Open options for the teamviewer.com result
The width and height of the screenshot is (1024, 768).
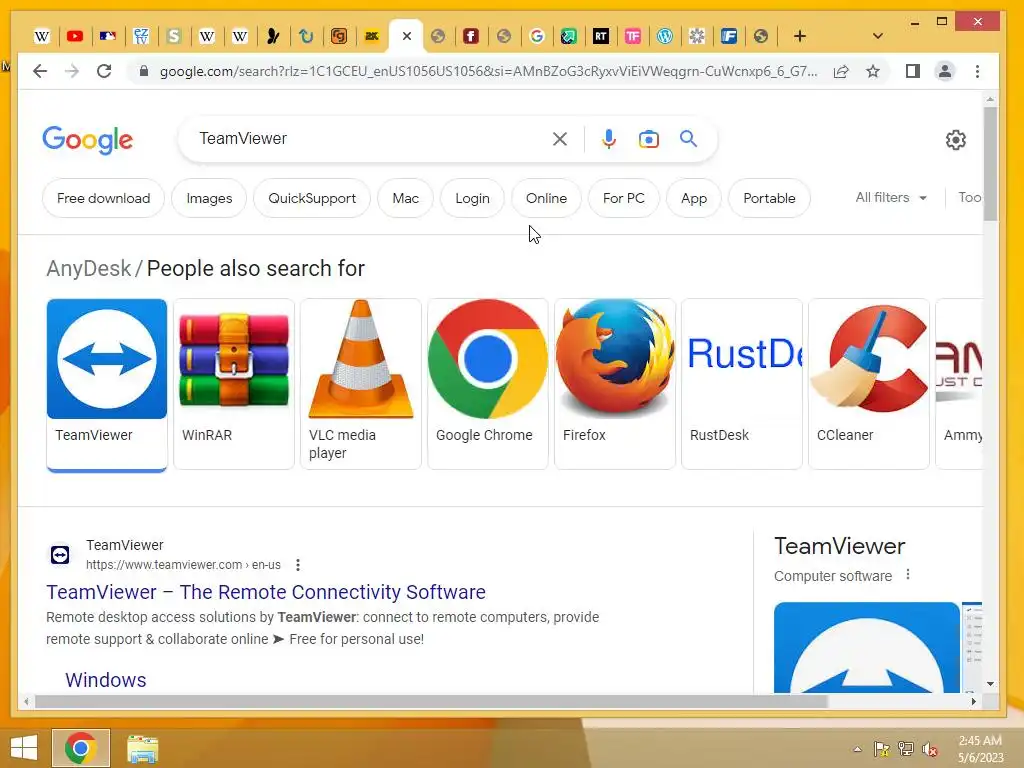coord(298,565)
